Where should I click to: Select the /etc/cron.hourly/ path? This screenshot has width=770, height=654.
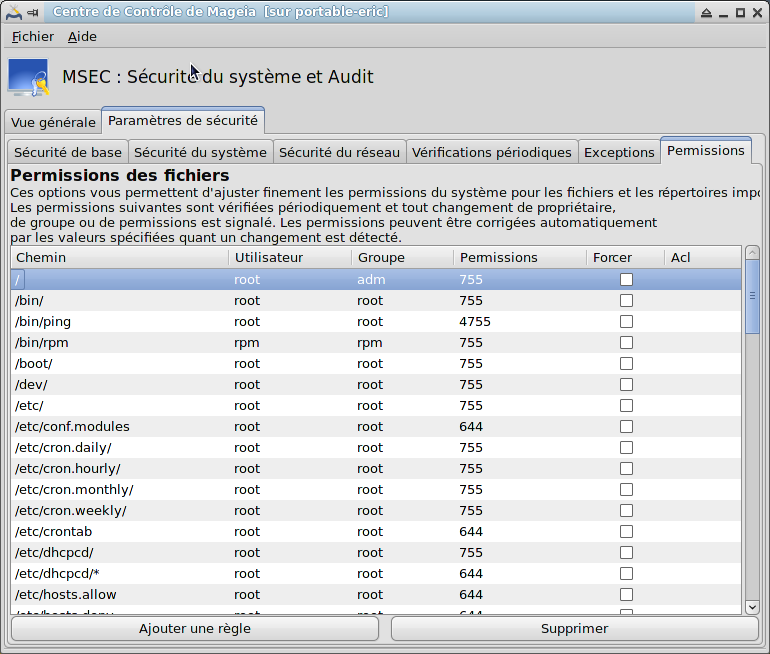pyautogui.click(x=68, y=469)
